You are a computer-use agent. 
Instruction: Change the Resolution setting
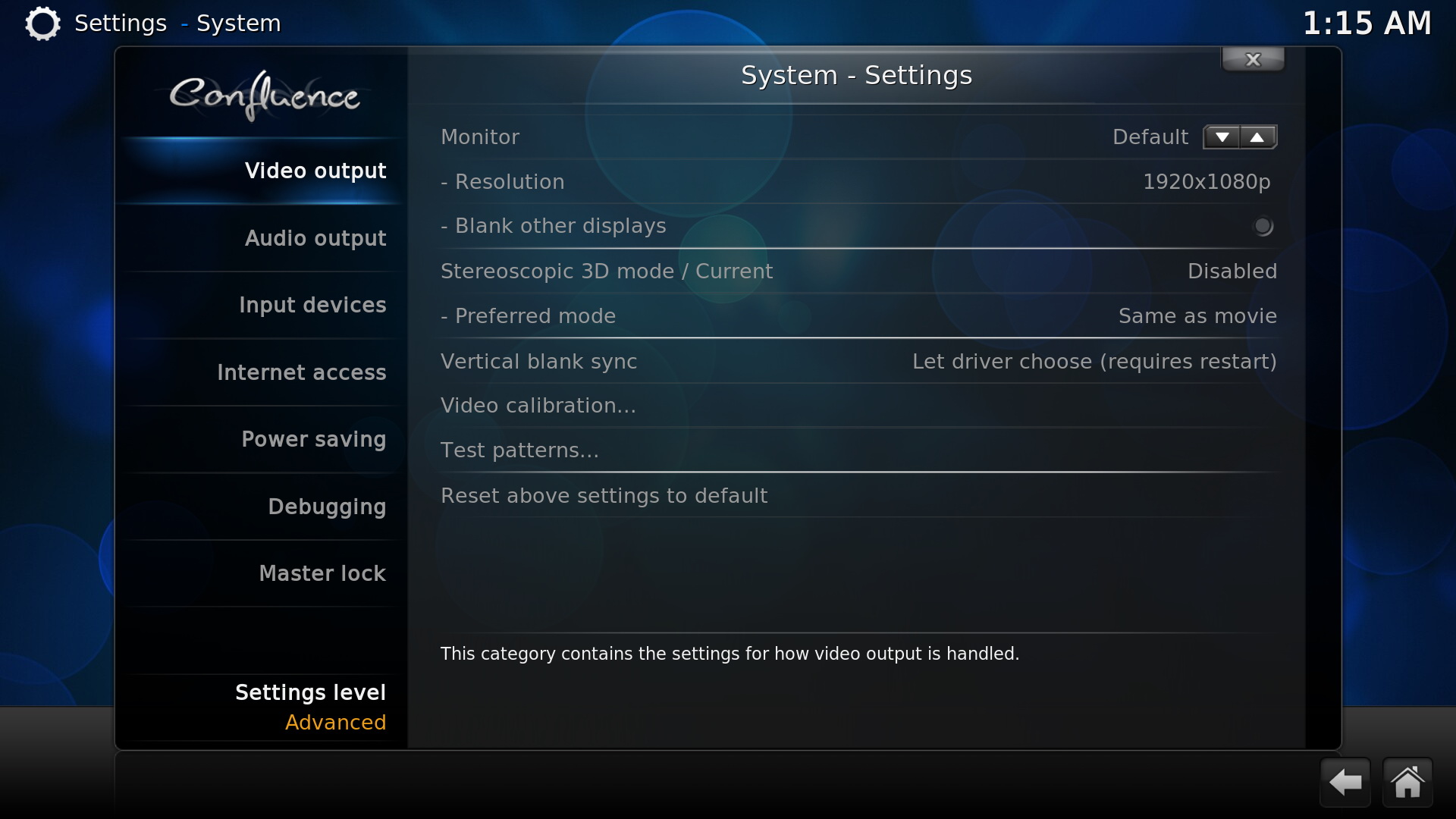point(858,182)
